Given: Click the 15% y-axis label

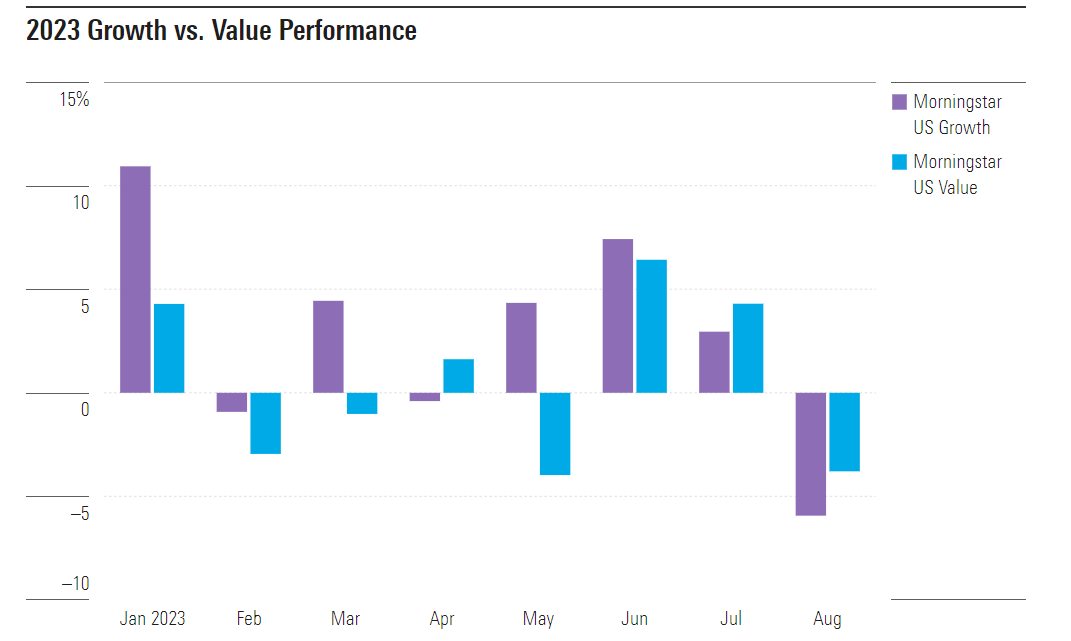Looking at the screenshot, I should coord(74,100).
